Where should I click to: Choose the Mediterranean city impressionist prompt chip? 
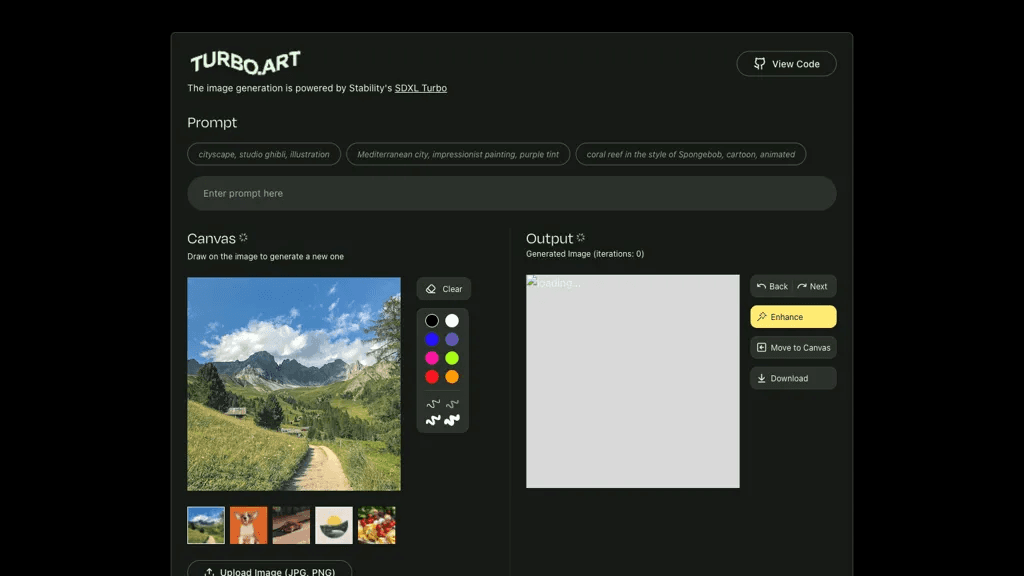click(458, 154)
